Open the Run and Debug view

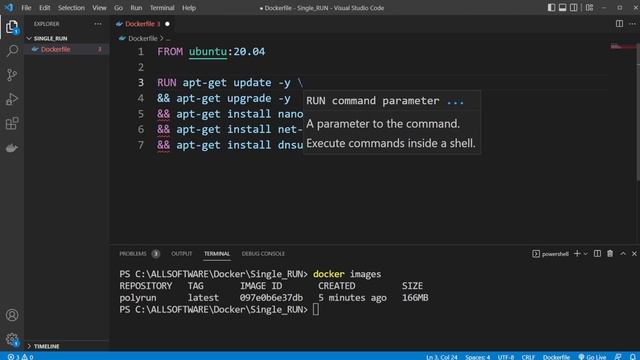(12, 99)
